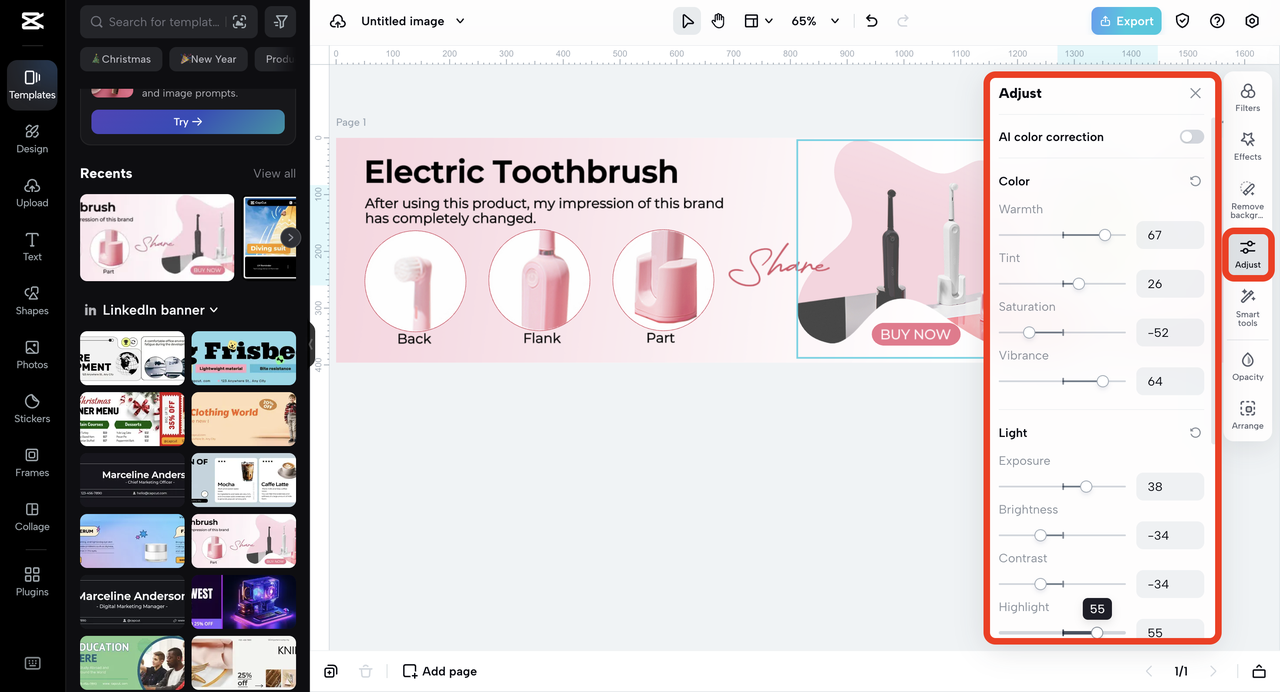1280x692 pixels.
Task: Click the template search field
Action: tap(168, 21)
